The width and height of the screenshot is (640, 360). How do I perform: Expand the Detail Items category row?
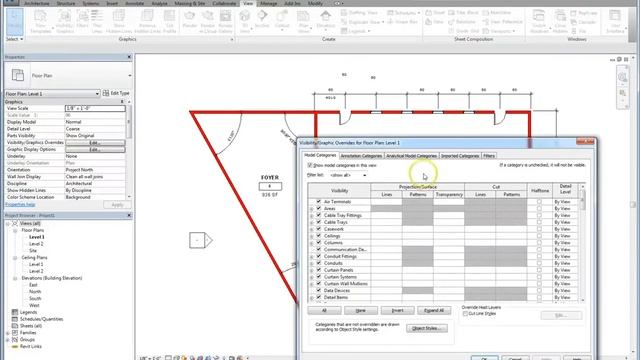pos(311,298)
